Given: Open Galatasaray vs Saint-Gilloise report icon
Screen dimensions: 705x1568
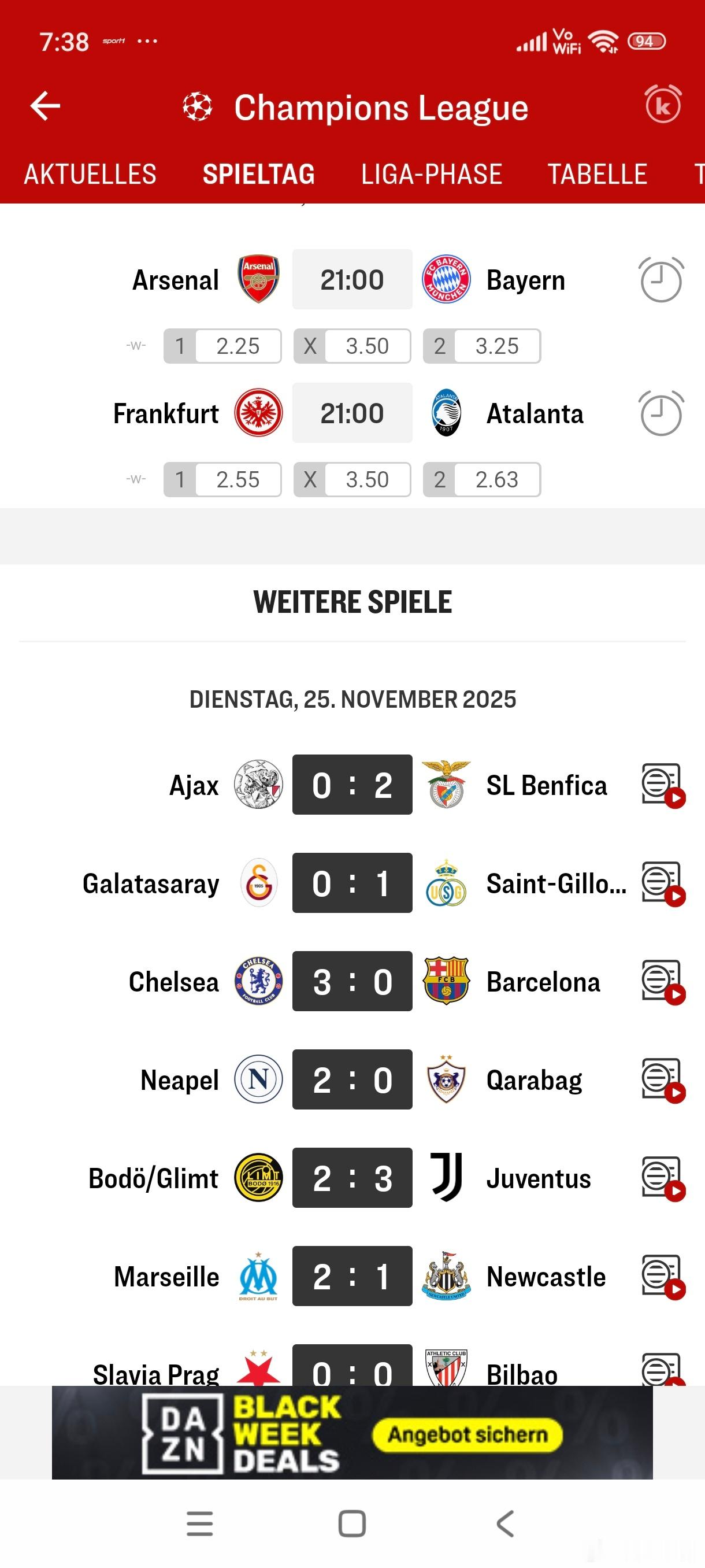Looking at the screenshot, I should coord(662,883).
